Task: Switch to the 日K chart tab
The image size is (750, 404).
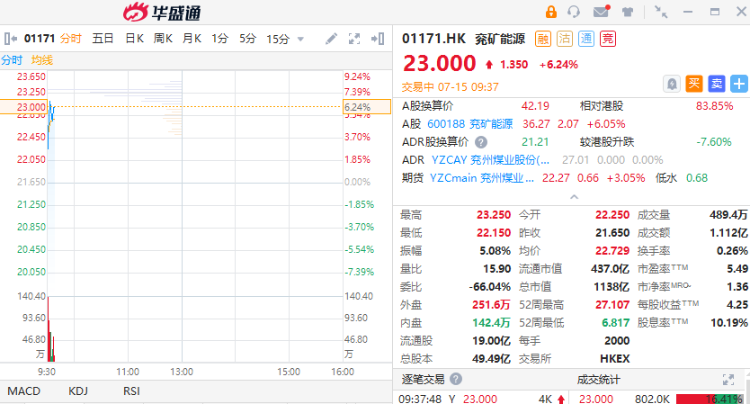Action: coord(134,39)
